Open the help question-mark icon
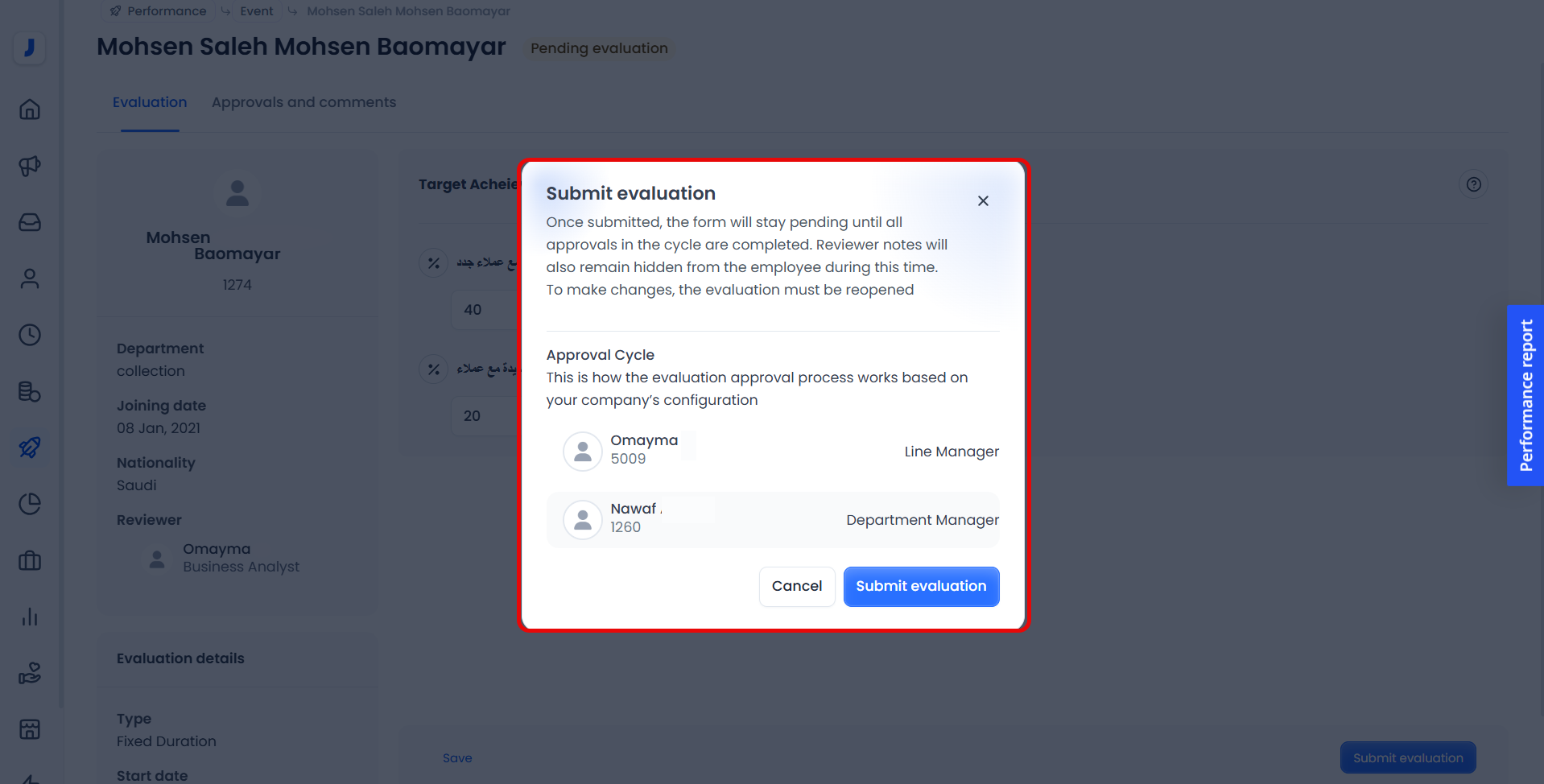This screenshot has width=1544, height=784. [1474, 184]
